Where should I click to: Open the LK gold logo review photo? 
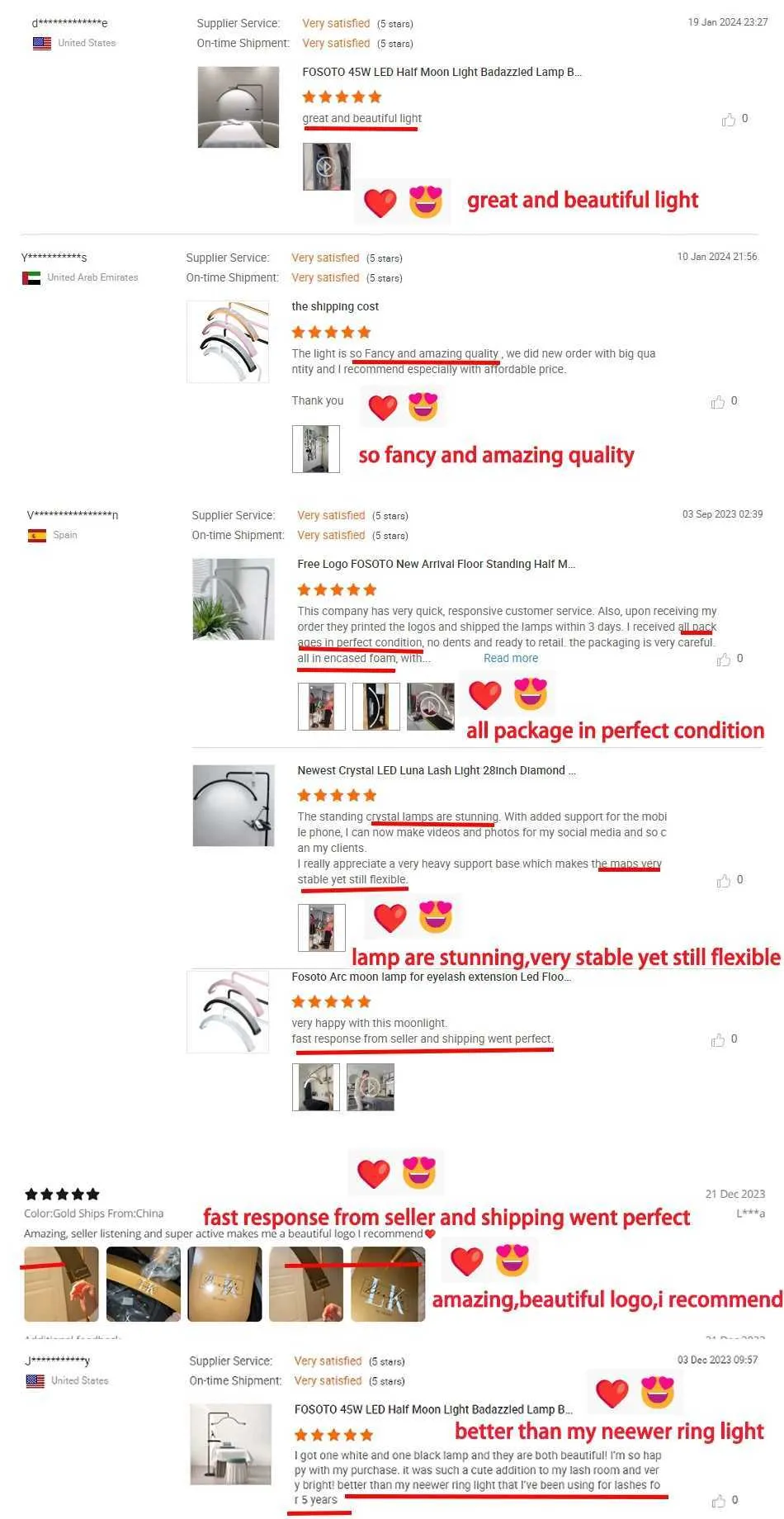388,1284
